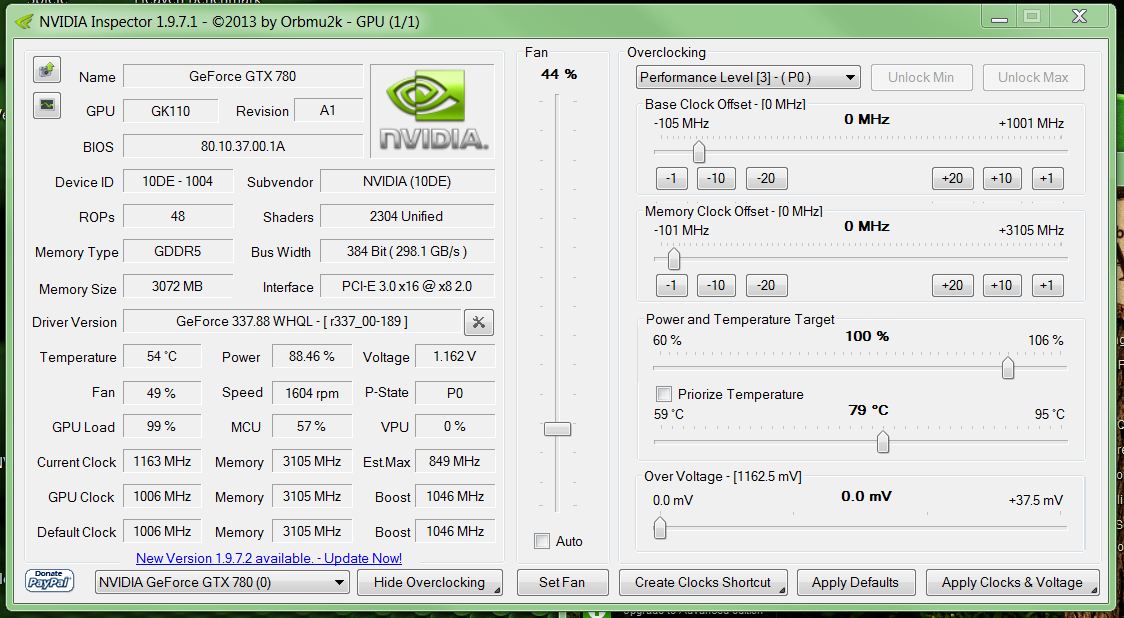The image size is (1124, 618).
Task: Click Memory Clock Offset -10 button
Action: coord(716,285)
